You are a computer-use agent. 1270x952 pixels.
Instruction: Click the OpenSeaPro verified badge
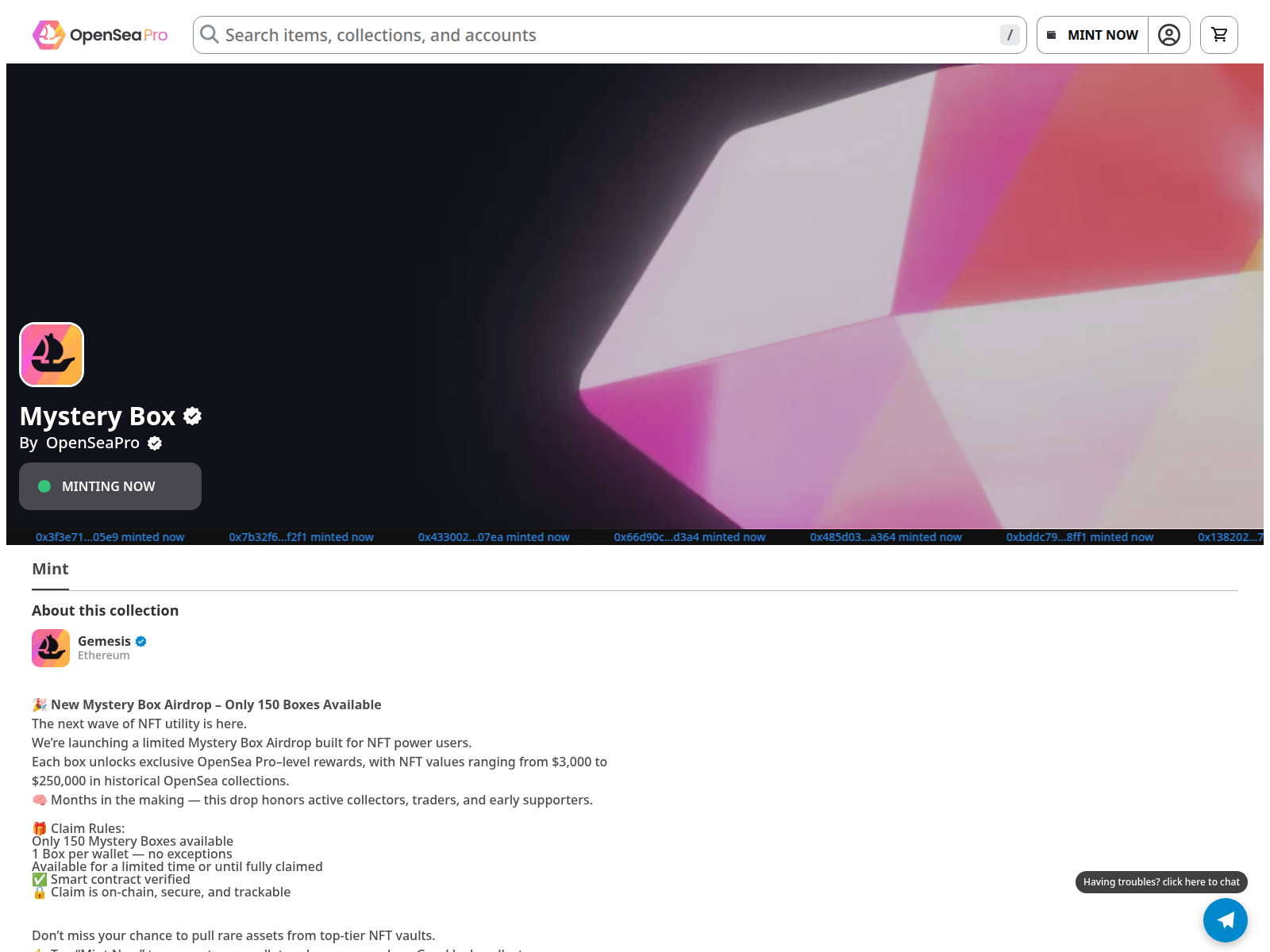click(155, 443)
